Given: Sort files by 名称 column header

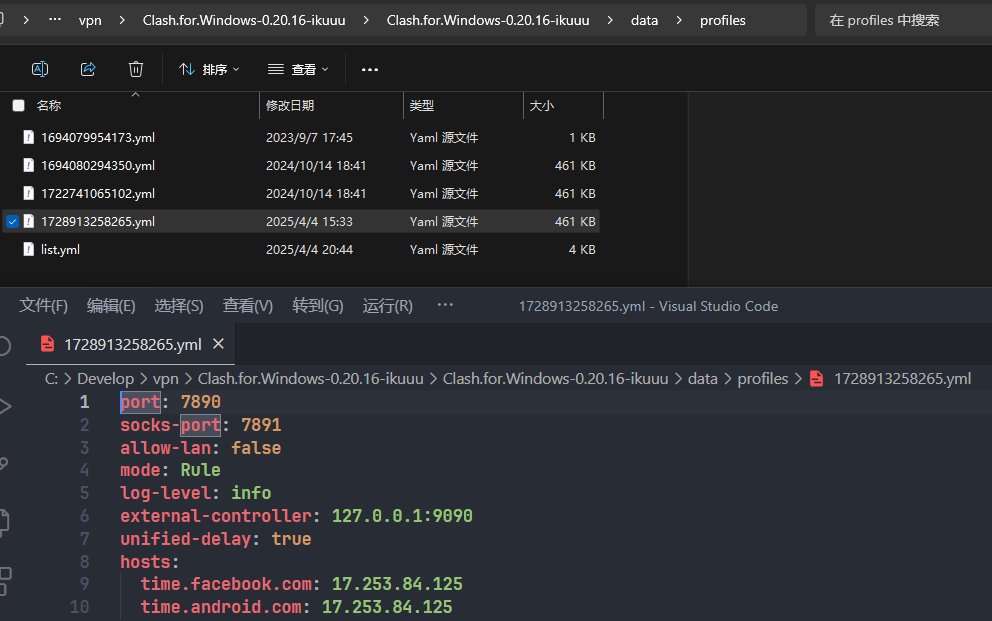Looking at the screenshot, I should coord(49,106).
